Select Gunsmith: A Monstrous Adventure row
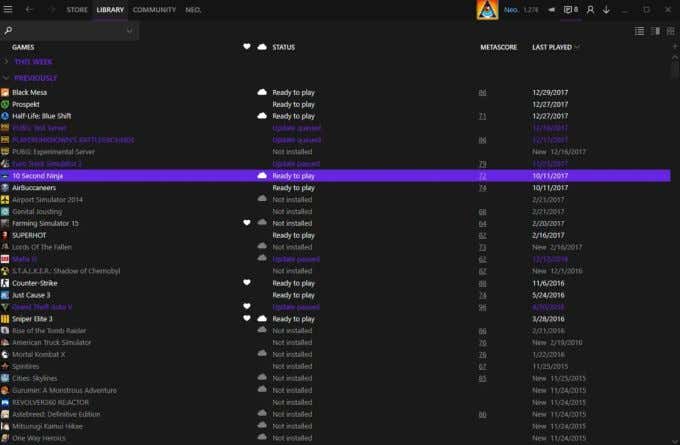The height and width of the screenshot is (445, 680). (x=335, y=390)
